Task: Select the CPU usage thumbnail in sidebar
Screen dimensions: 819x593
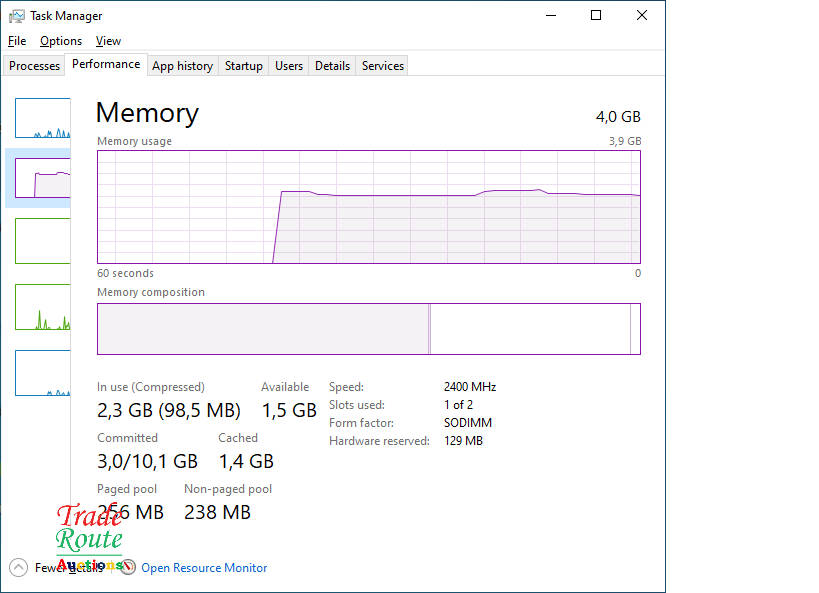Action: (43, 118)
